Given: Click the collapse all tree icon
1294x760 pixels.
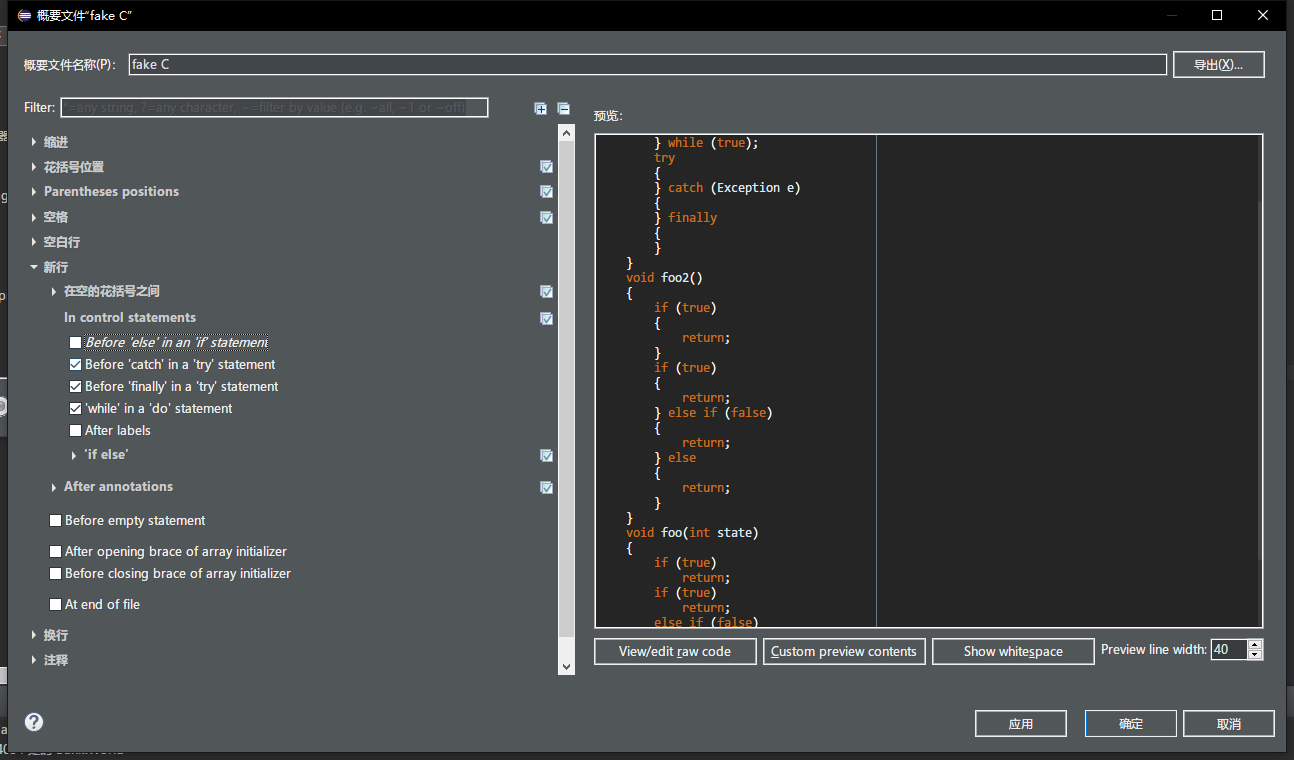Looking at the screenshot, I should [564, 108].
